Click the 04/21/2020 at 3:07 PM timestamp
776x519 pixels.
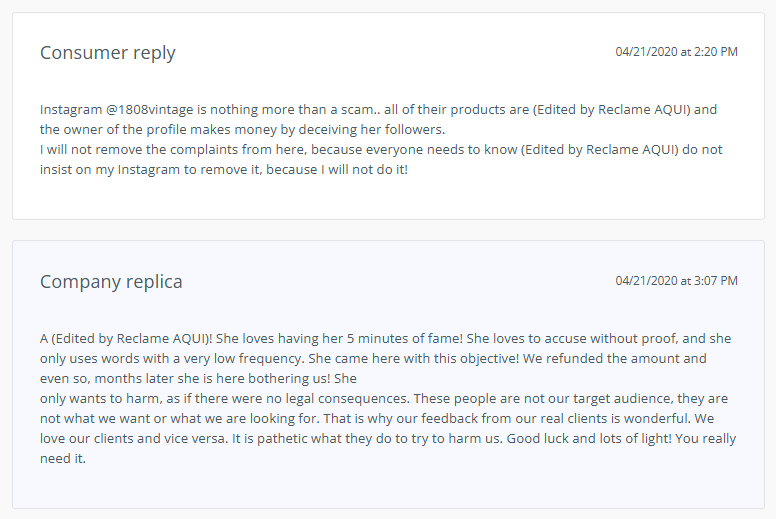[x=676, y=281]
